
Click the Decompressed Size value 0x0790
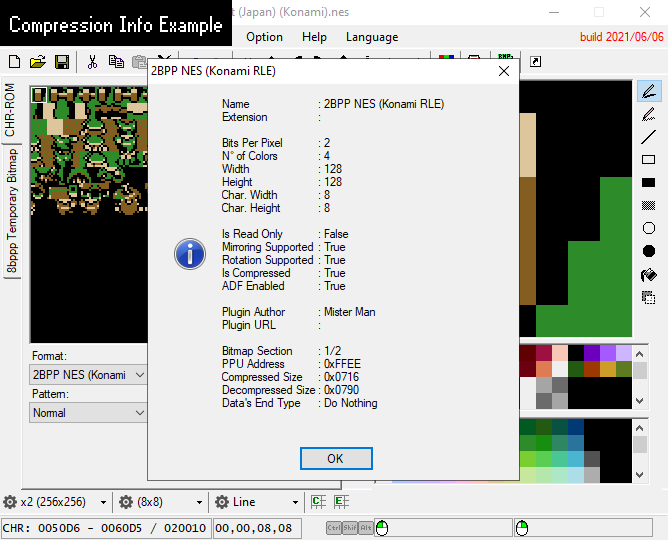[x=342, y=390]
